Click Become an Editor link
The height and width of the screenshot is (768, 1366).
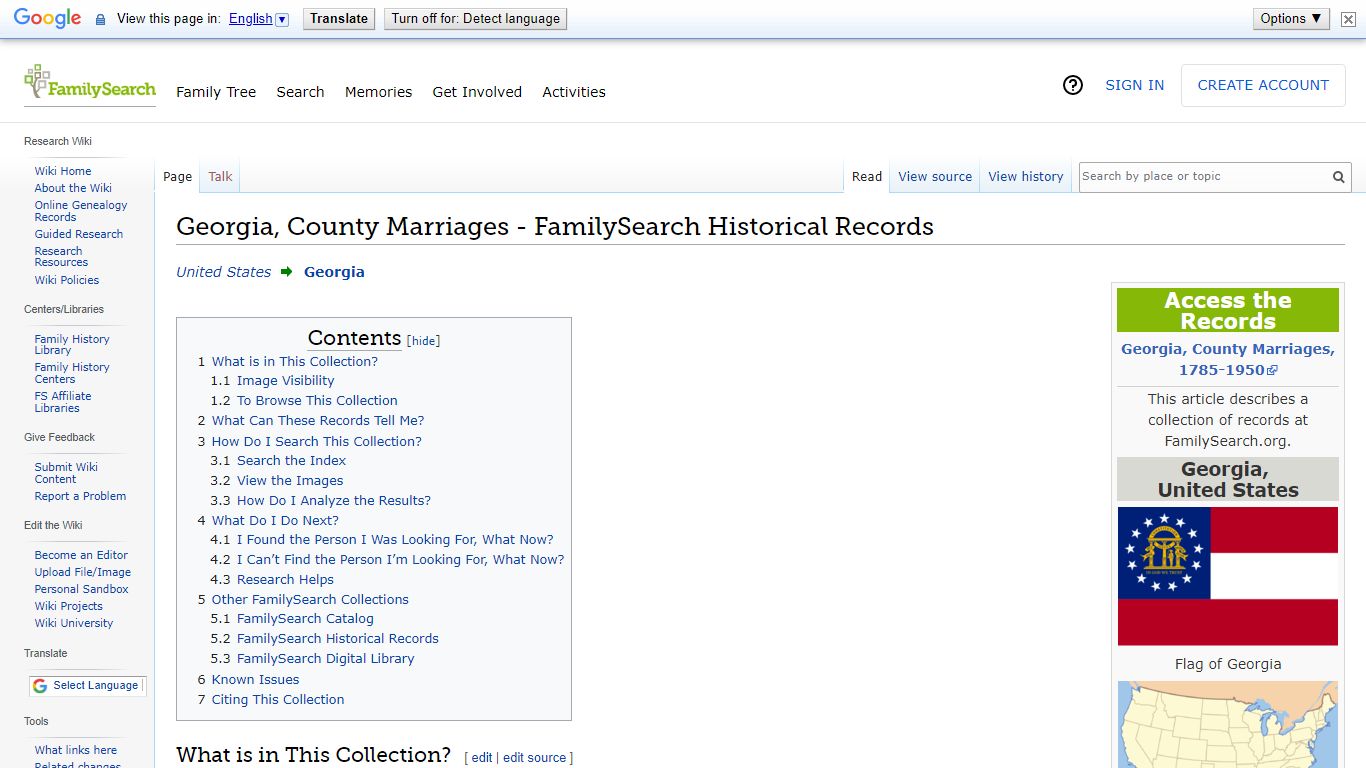click(x=81, y=555)
